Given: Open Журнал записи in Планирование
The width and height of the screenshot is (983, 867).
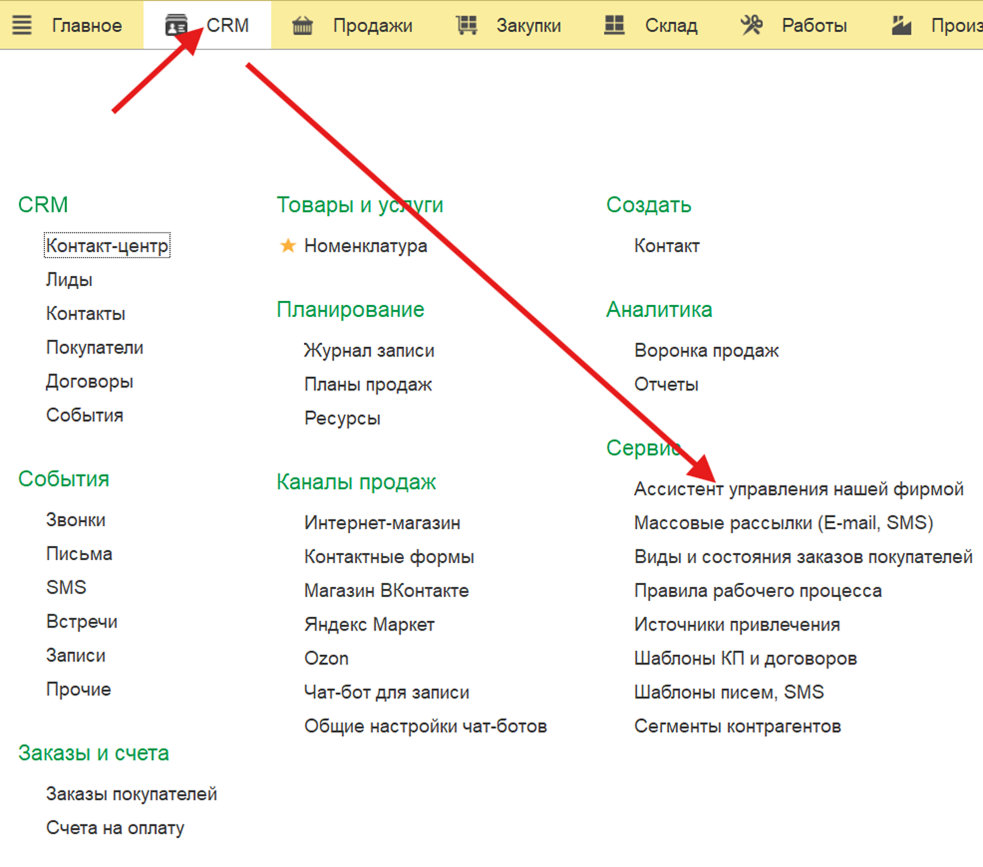Looking at the screenshot, I should click(x=369, y=350).
